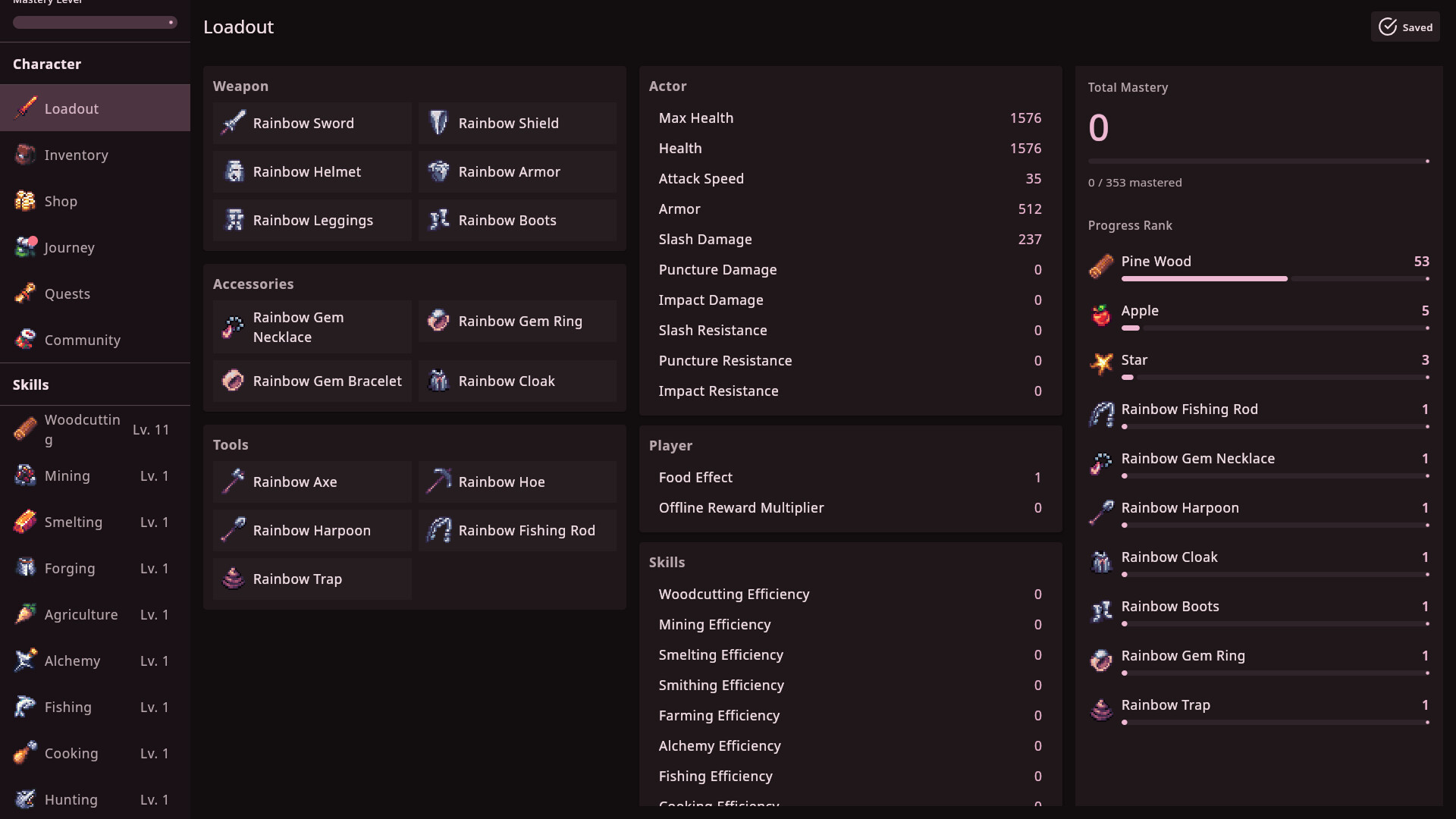The width and height of the screenshot is (1456, 819).
Task: Click the Pine Wood progress bar
Action: click(x=1275, y=278)
